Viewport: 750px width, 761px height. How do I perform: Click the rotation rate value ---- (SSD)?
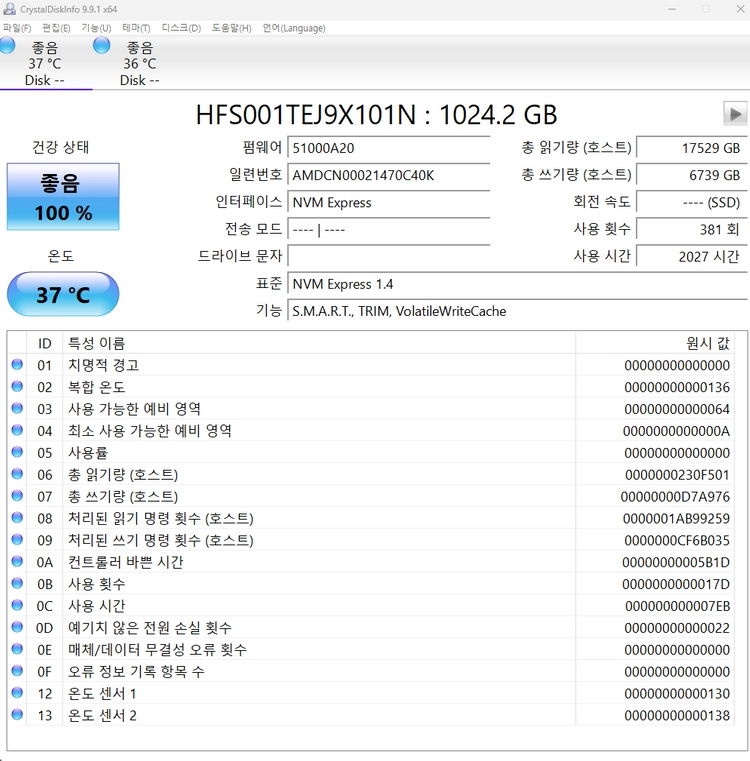[x=692, y=202]
